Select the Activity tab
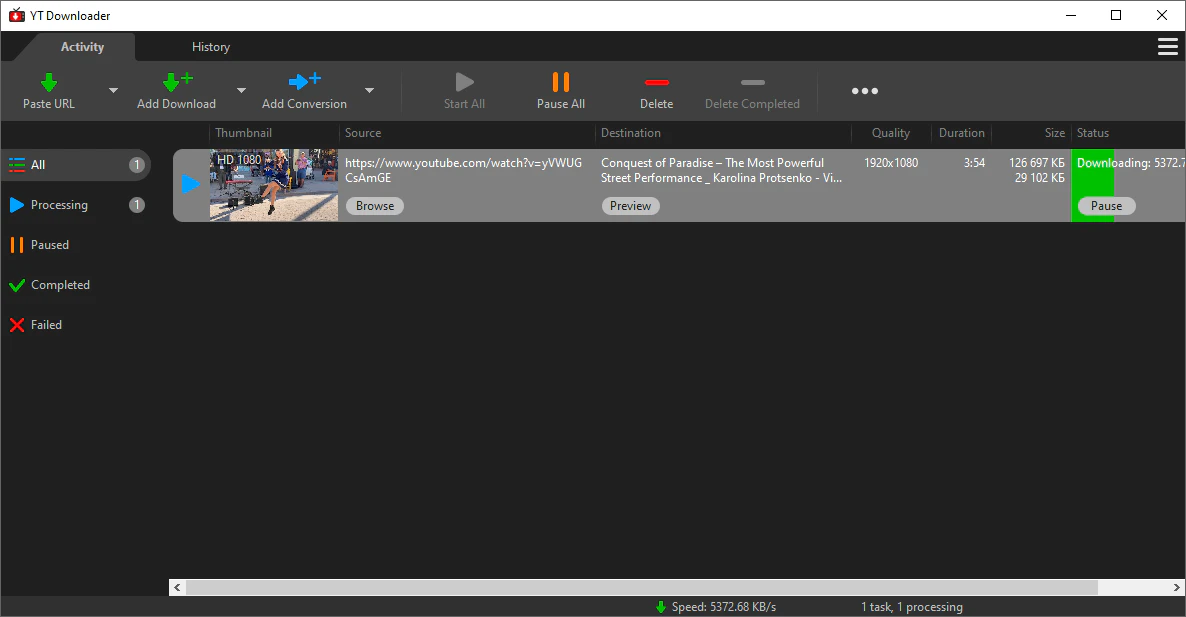This screenshot has height=617, width=1186. click(82, 46)
